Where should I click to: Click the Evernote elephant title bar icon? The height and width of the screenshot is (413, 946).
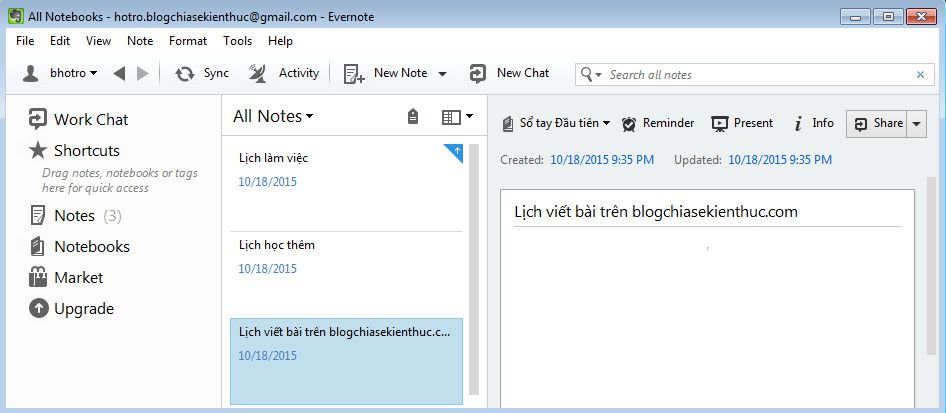pos(16,16)
